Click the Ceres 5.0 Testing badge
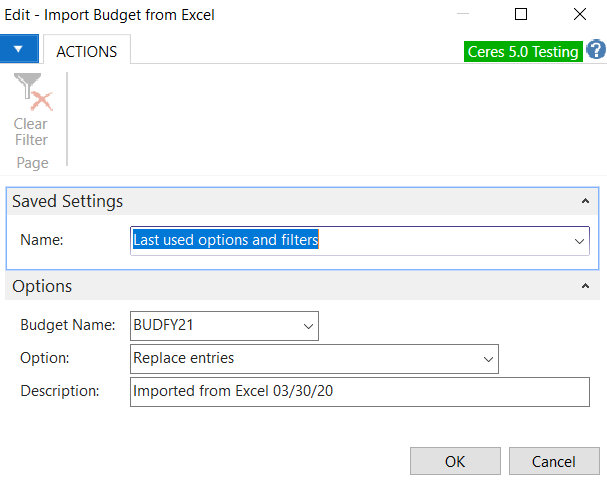The width and height of the screenshot is (607, 482). coord(523,51)
